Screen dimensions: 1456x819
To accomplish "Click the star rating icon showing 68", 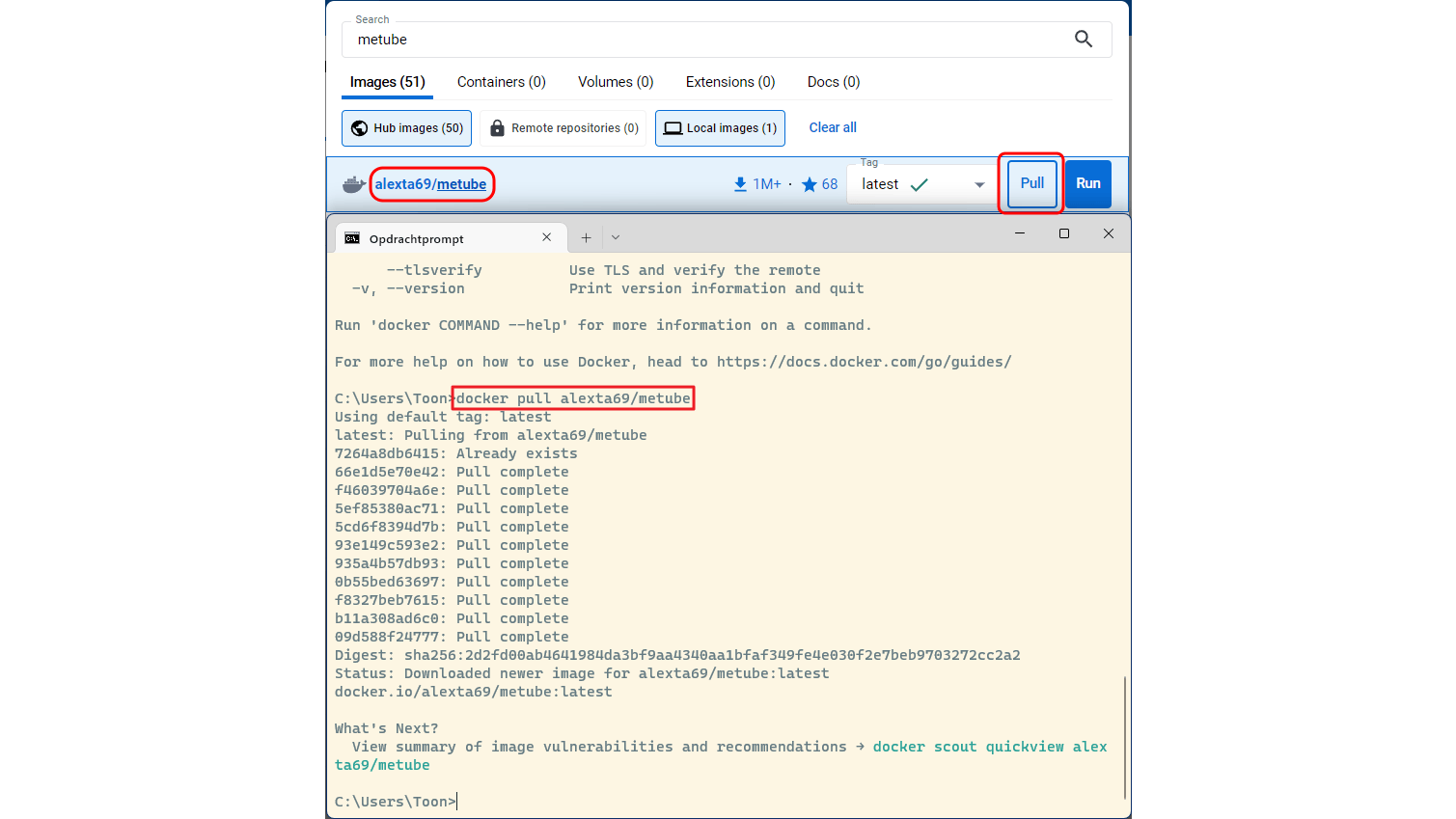I will click(x=810, y=184).
